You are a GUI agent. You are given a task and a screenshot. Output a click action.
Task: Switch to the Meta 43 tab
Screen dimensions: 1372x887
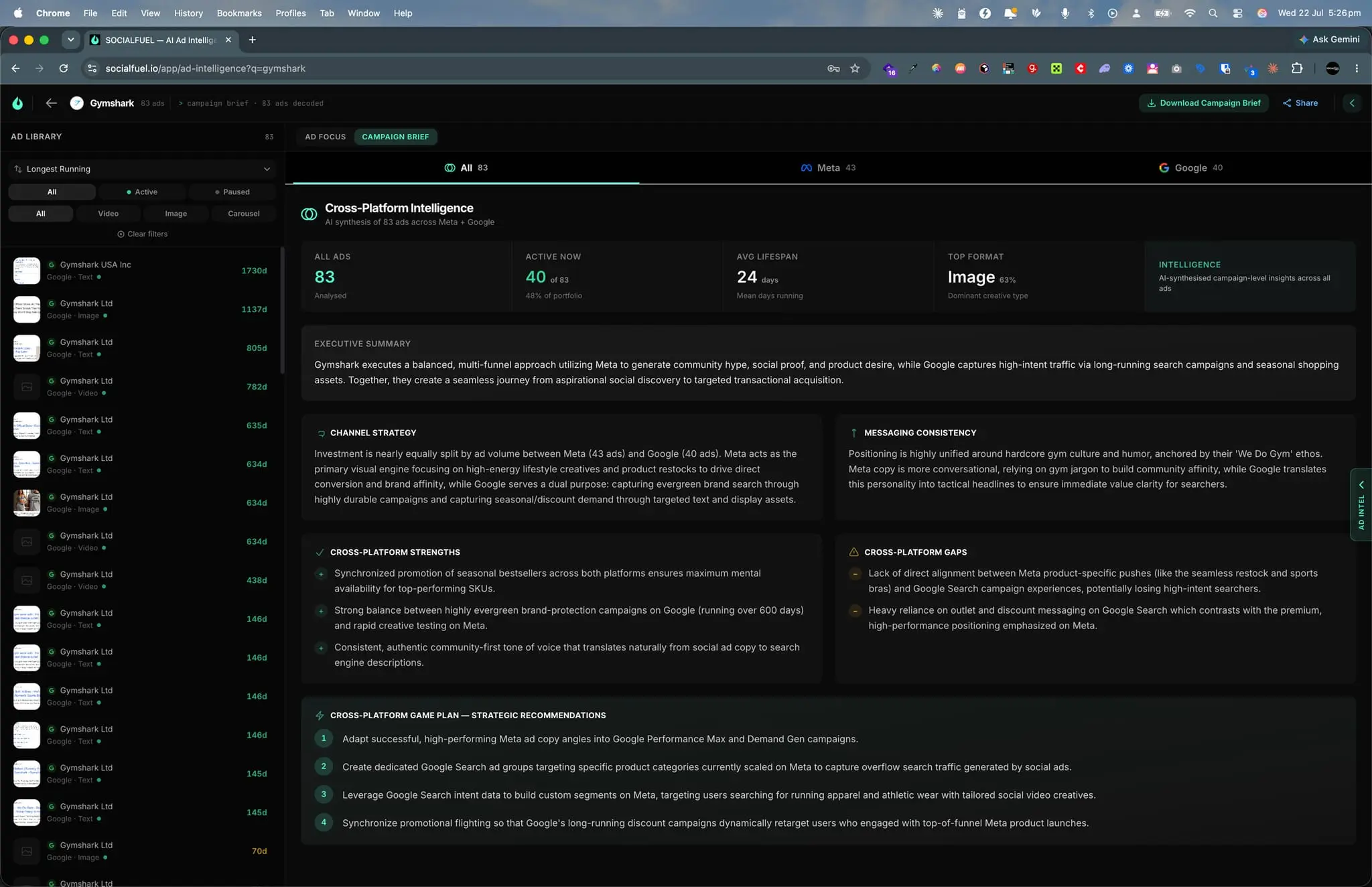click(828, 168)
